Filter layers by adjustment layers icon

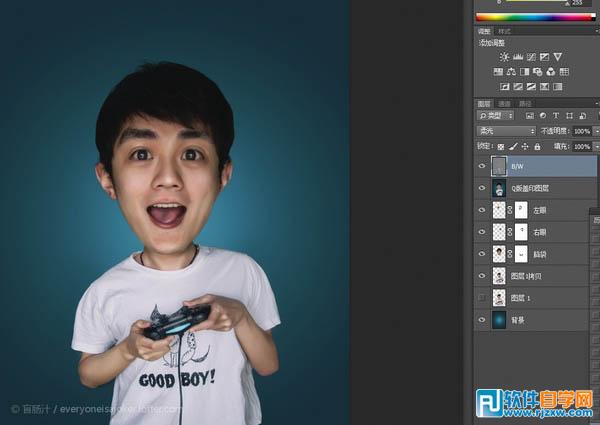tap(543, 116)
